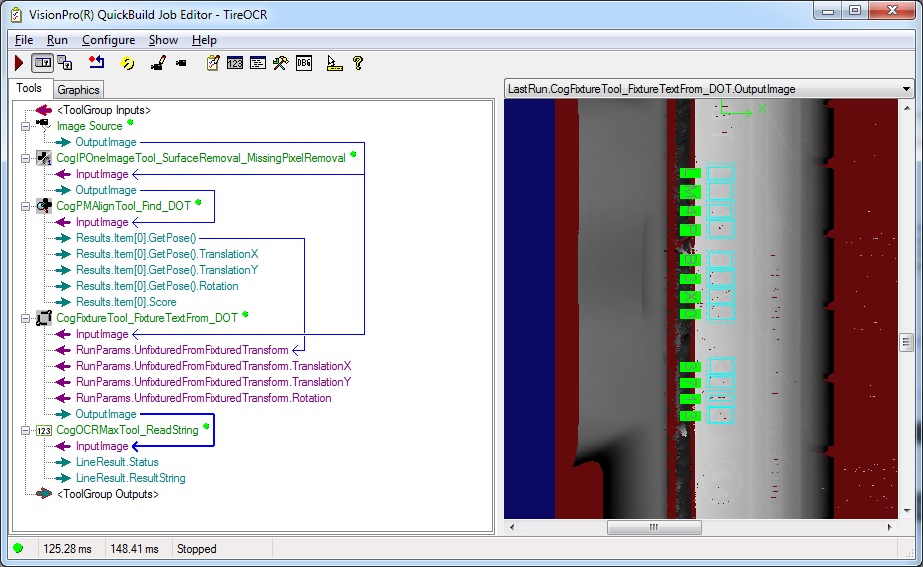Click the Stopped status text
Screen dimensions: 923x567
pos(197,549)
